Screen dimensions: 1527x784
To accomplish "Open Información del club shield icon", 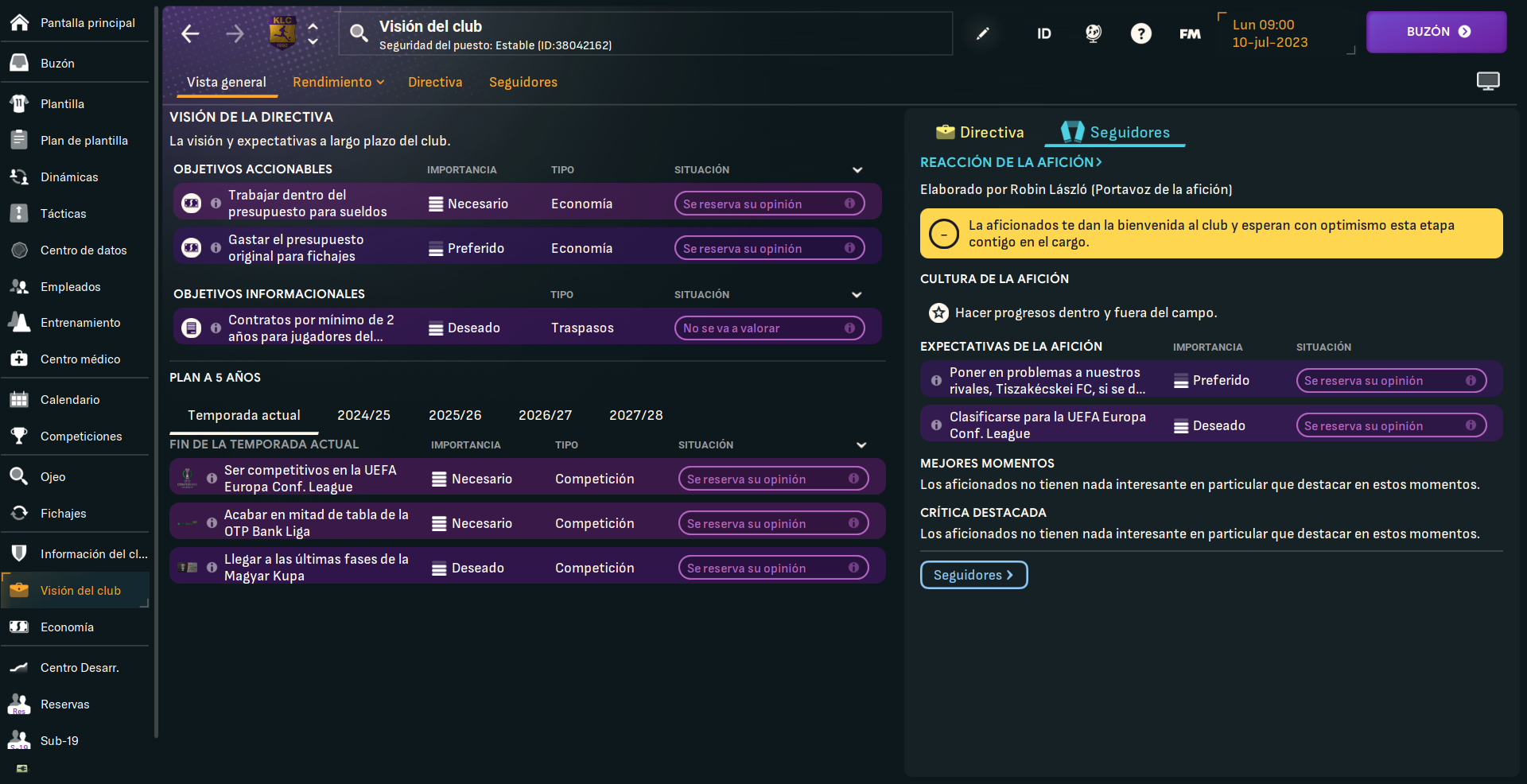I will coord(20,553).
